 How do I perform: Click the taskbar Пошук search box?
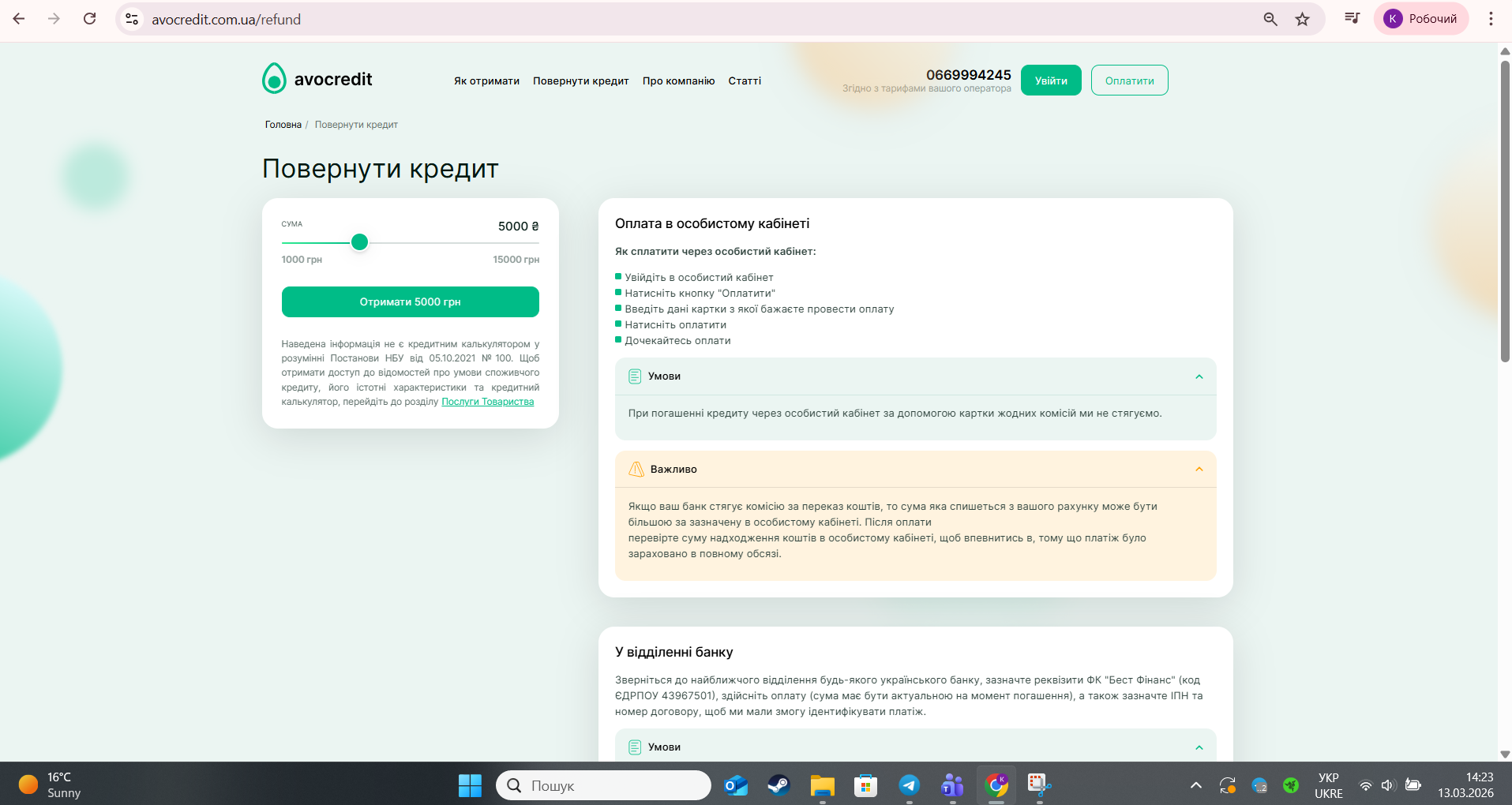click(603, 785)
